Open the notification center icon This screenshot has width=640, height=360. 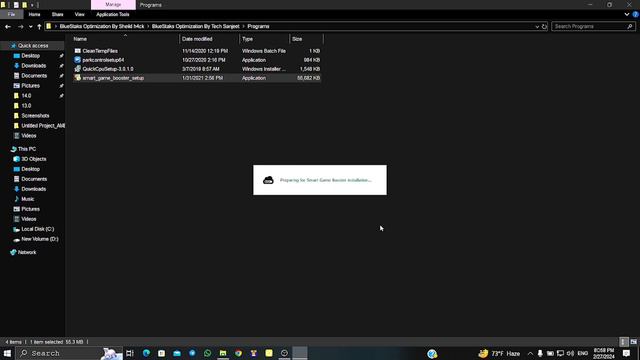pyautogui.click(x=627, y=353)
